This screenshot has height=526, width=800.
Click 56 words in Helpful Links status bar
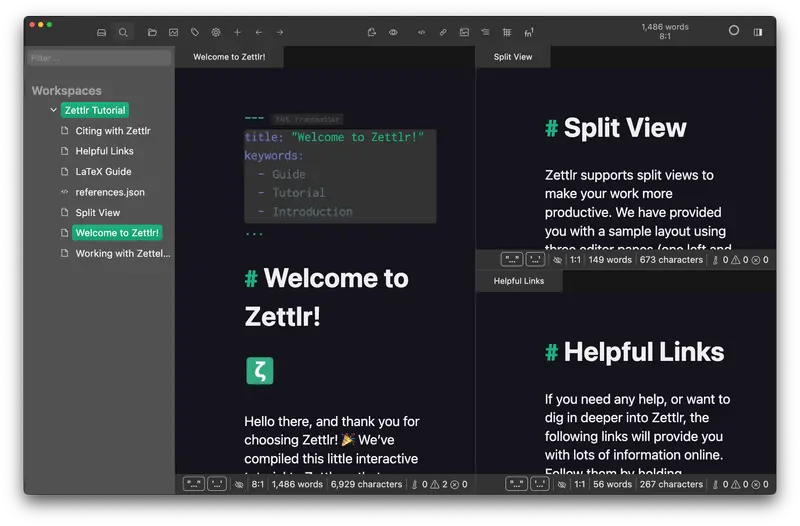pyautogui.click(x=612, y=484)
